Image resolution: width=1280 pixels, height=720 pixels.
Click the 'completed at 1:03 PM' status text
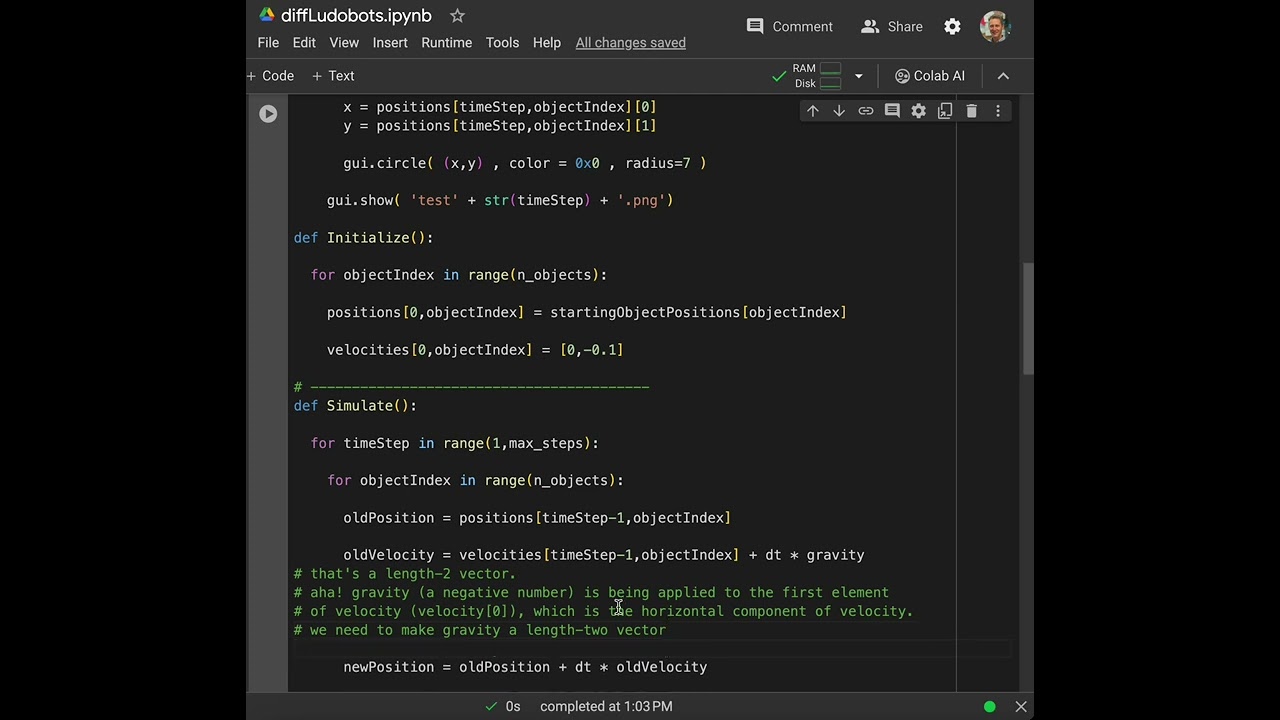606,706
